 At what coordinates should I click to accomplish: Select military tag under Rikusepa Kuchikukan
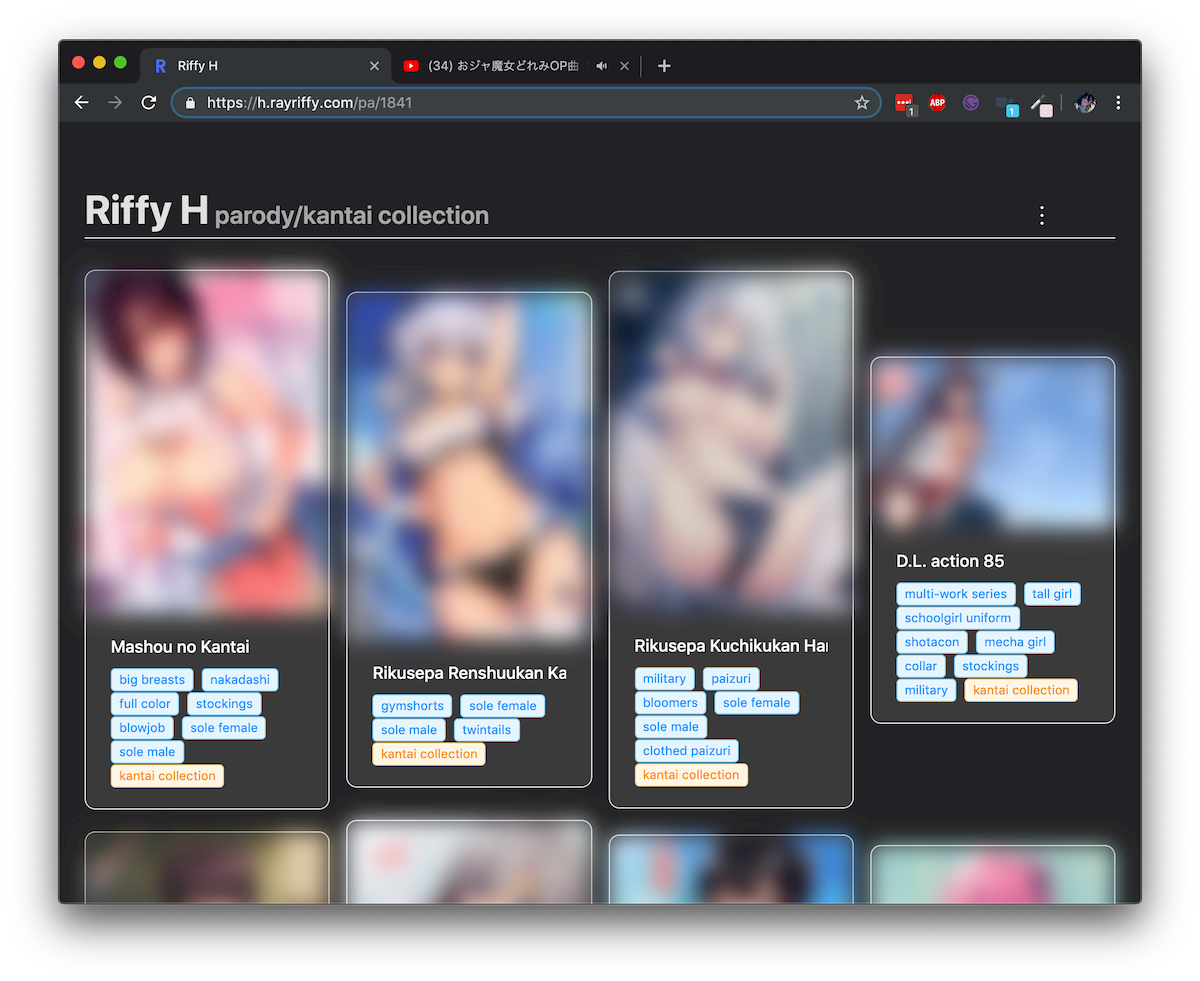click(x=664, y=679)
